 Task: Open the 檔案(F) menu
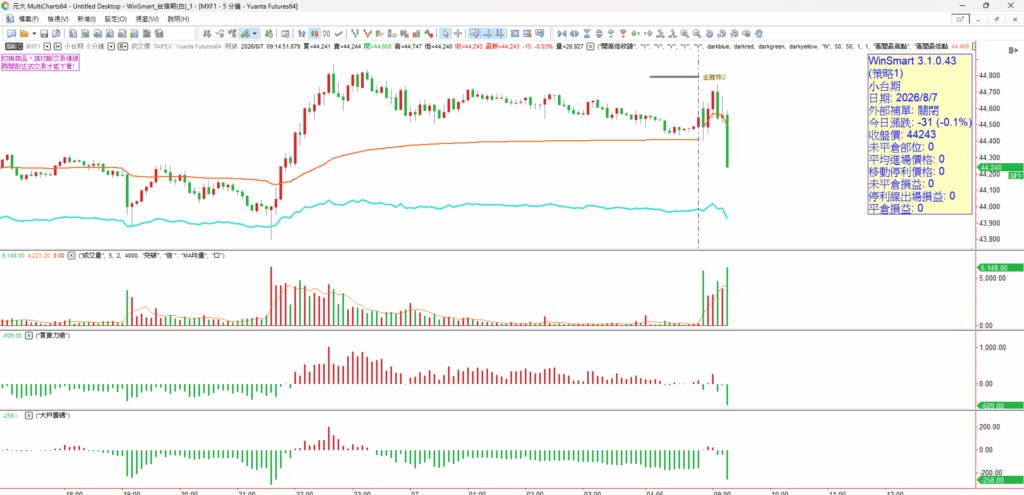pos(27,19)
